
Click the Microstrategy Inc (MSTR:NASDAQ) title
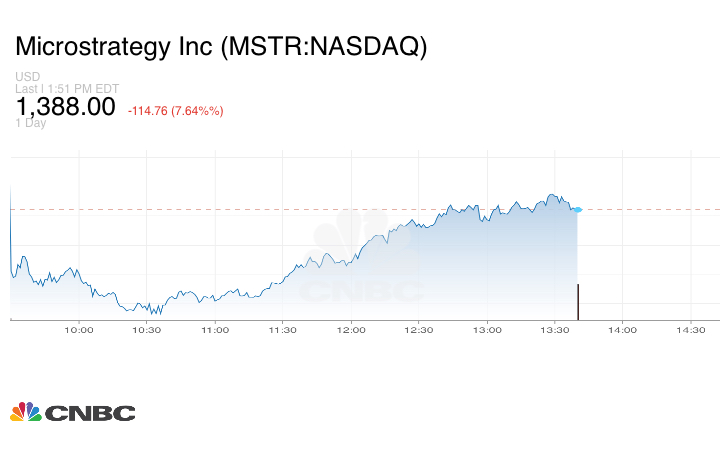click(221, 47)
